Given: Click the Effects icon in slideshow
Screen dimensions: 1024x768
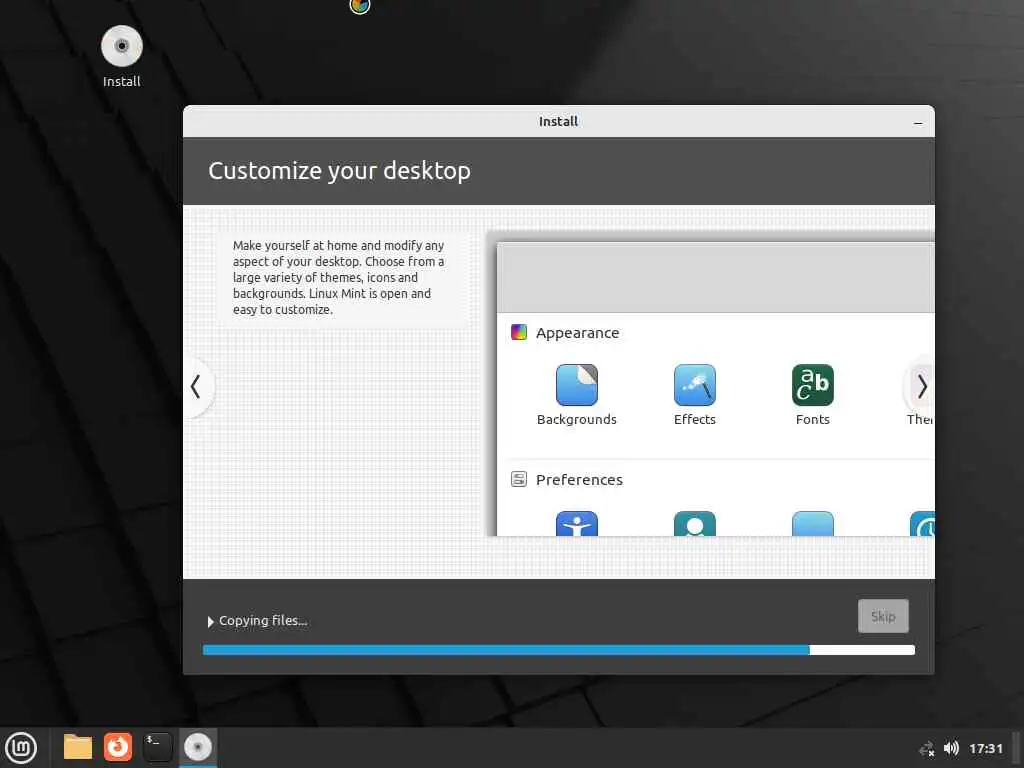Looking at the screenshot, I should click(x=695, y=385).
